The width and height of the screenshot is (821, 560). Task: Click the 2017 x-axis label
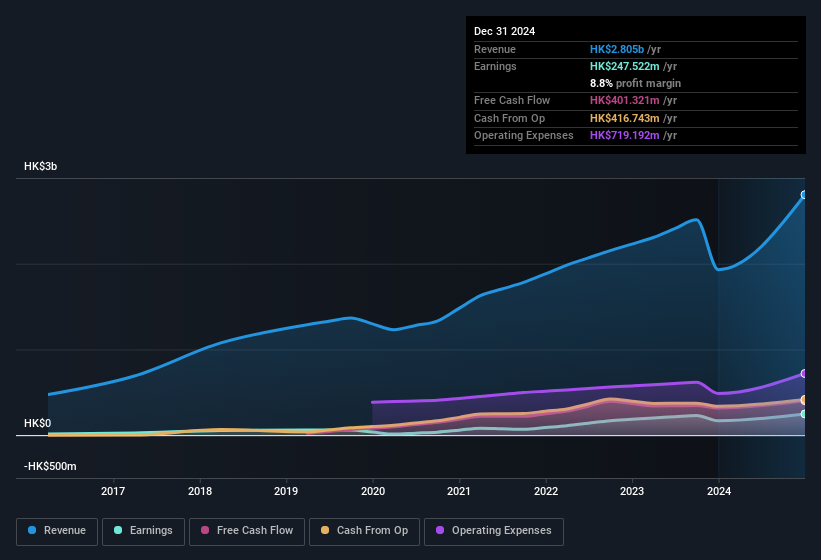113,491
